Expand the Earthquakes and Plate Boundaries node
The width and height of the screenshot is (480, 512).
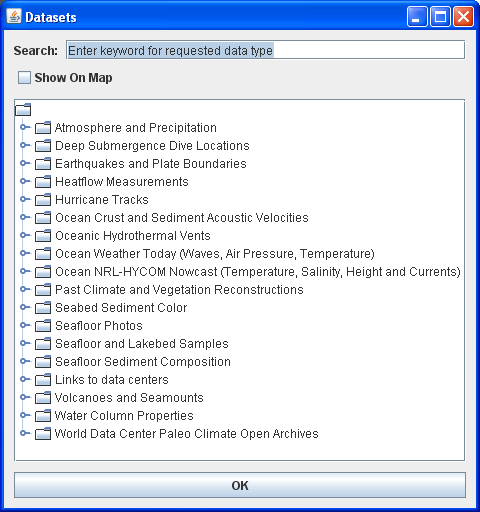(x=25, y=163)
